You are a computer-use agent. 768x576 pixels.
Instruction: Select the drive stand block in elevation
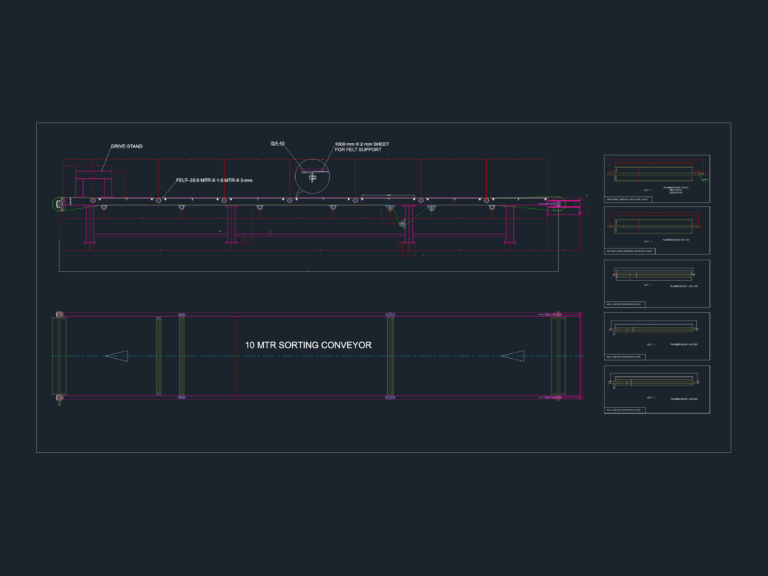tap(95, 183)
